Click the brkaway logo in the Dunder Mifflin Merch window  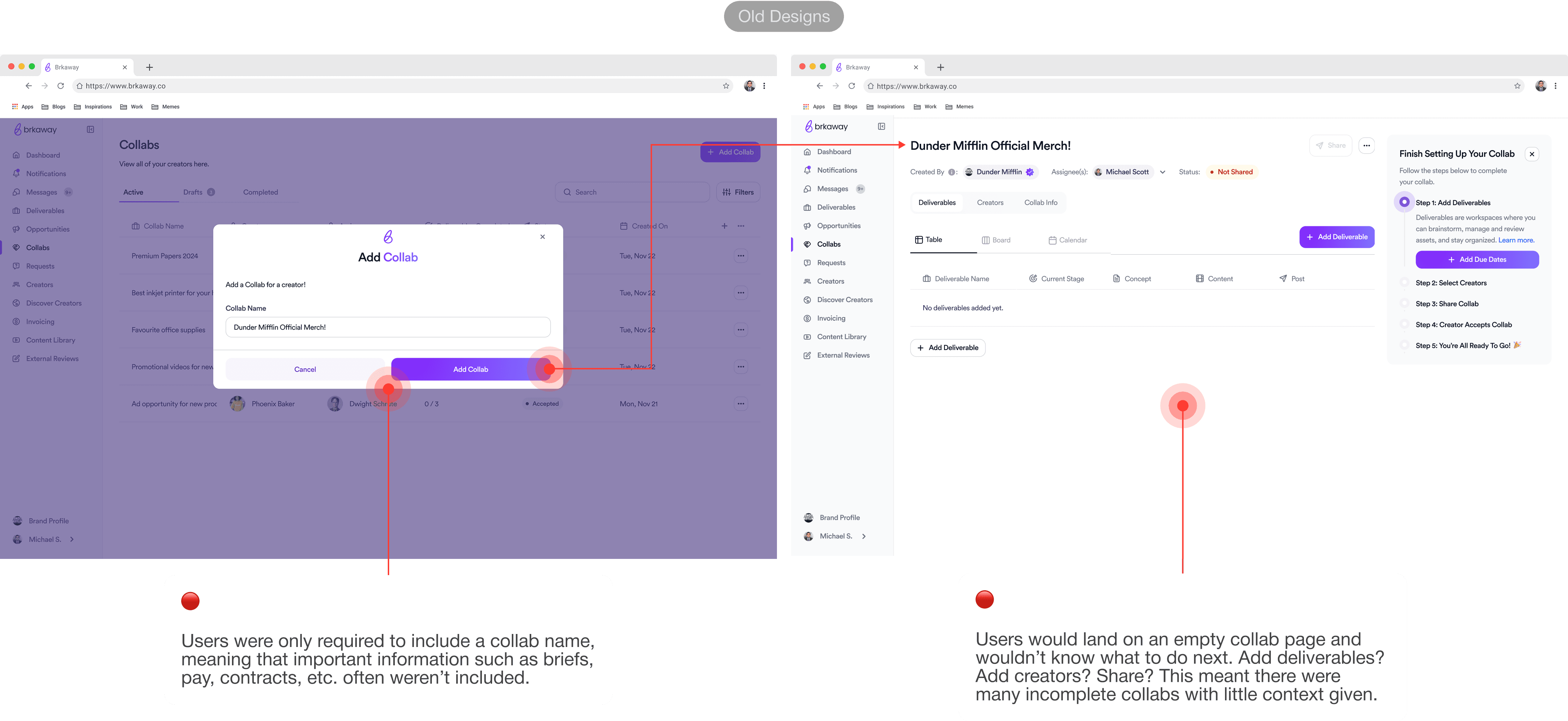pos(826,126)
